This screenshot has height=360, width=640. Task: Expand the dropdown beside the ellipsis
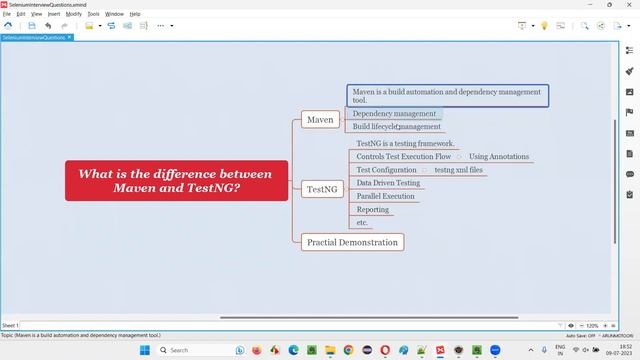172,26
